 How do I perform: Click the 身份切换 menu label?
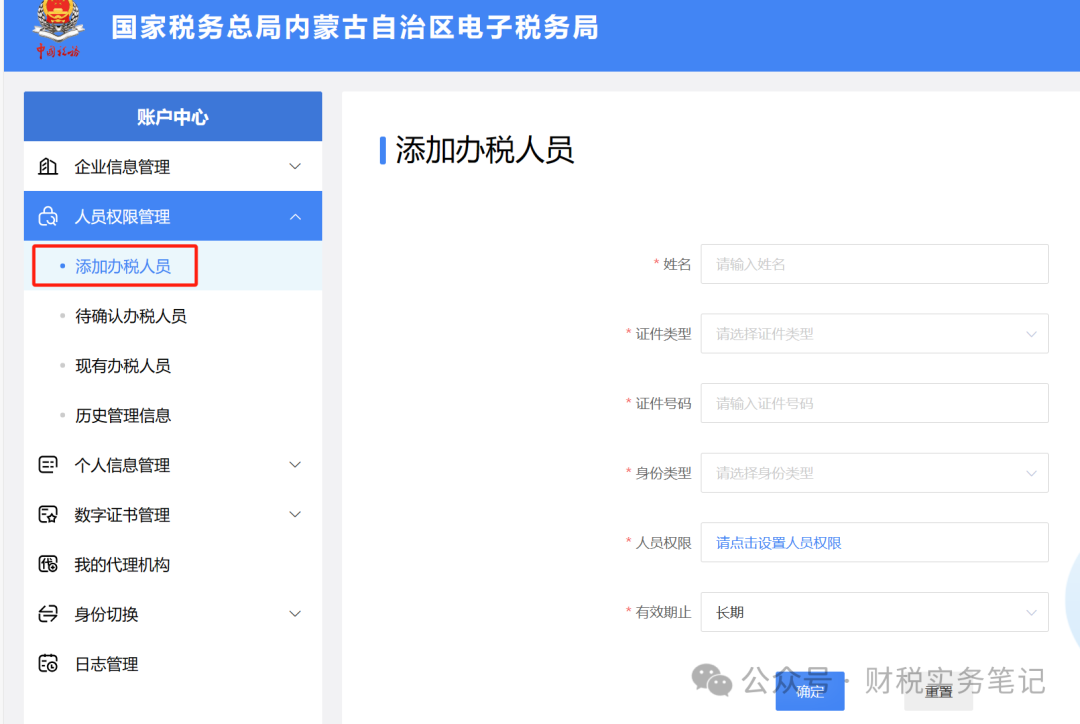[x=106, y=614]
